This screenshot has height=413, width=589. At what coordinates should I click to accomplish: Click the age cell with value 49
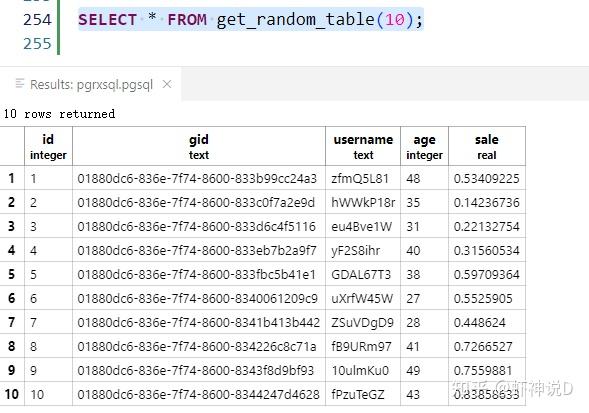(x=413, y=370)
